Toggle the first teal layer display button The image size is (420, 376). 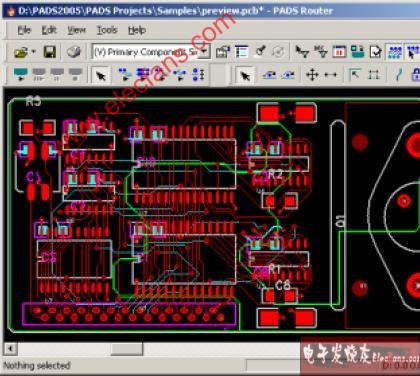[21, 74]
